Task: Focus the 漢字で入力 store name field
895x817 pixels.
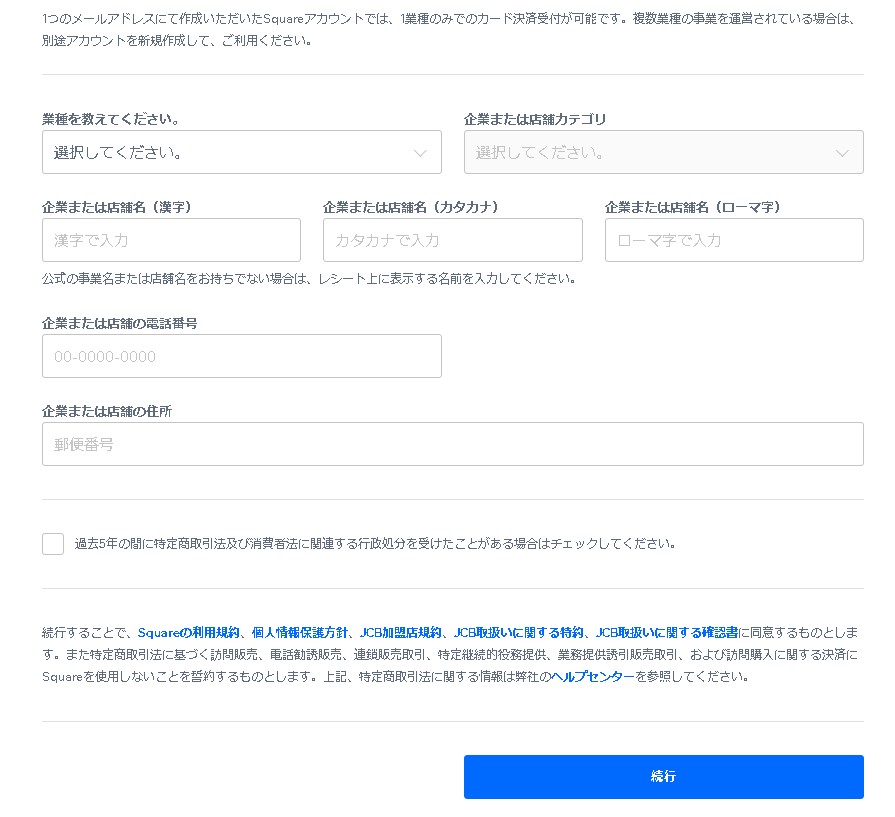Action: click(171, 241)
